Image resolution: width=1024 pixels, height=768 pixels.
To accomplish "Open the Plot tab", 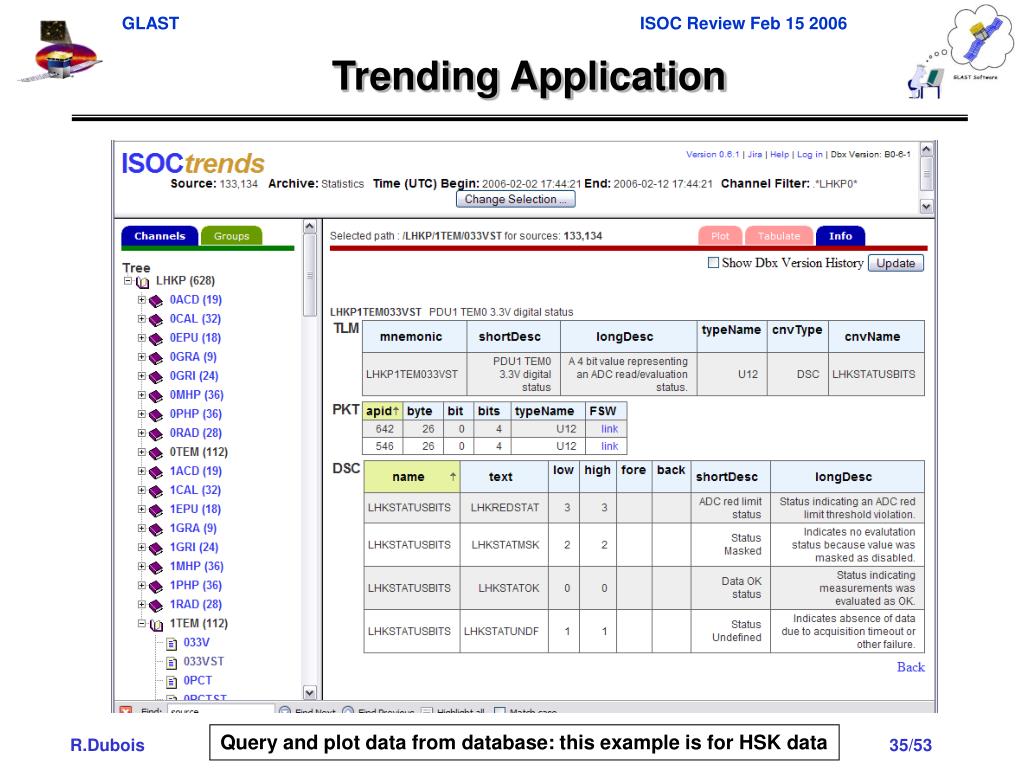I will pos(720,236).
